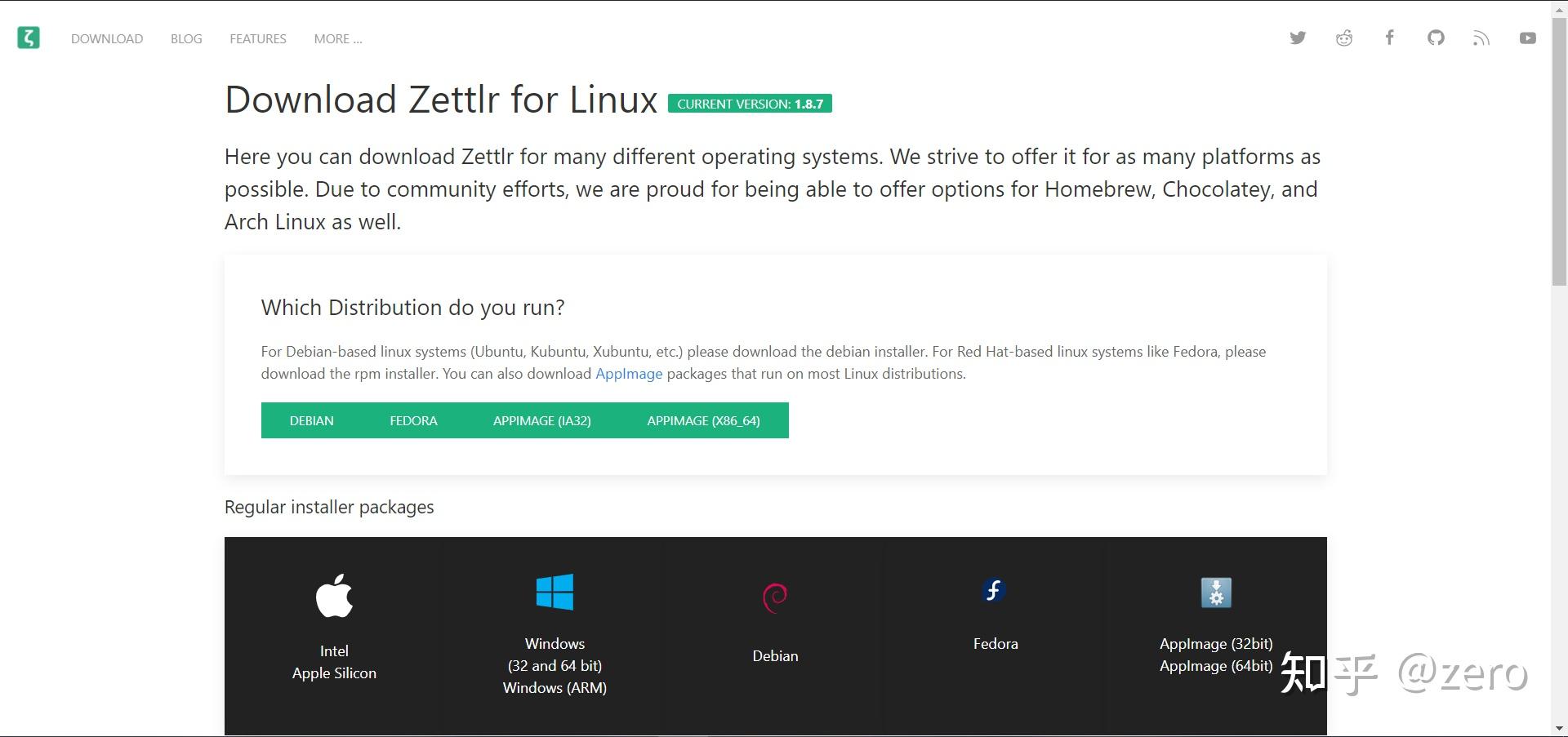This screenshot has height=737, width=1568.
Task: Open the Twitter social icon
Action: click(1298, 38)
